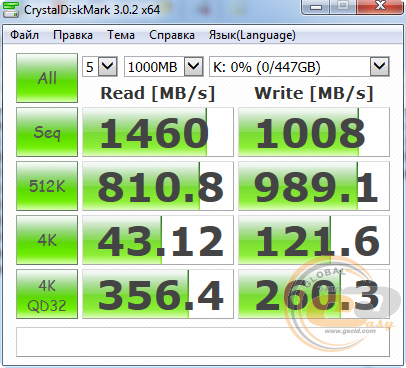Start the 4K benchmark test
This screenshot has height=368, width=406.
coord(47,240)
